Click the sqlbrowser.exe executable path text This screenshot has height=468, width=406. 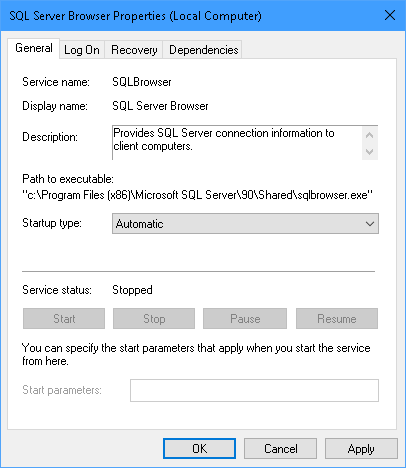[197, 195]
